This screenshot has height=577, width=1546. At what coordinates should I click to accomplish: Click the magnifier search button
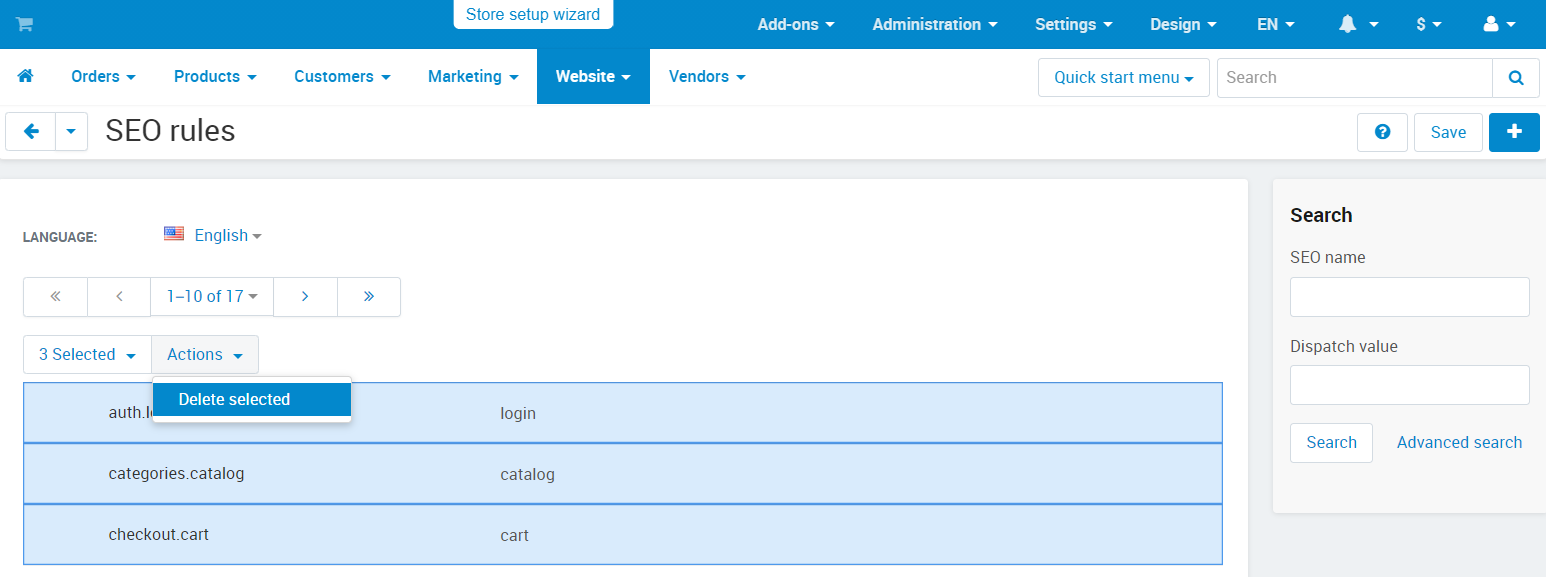coord(1516,77)
